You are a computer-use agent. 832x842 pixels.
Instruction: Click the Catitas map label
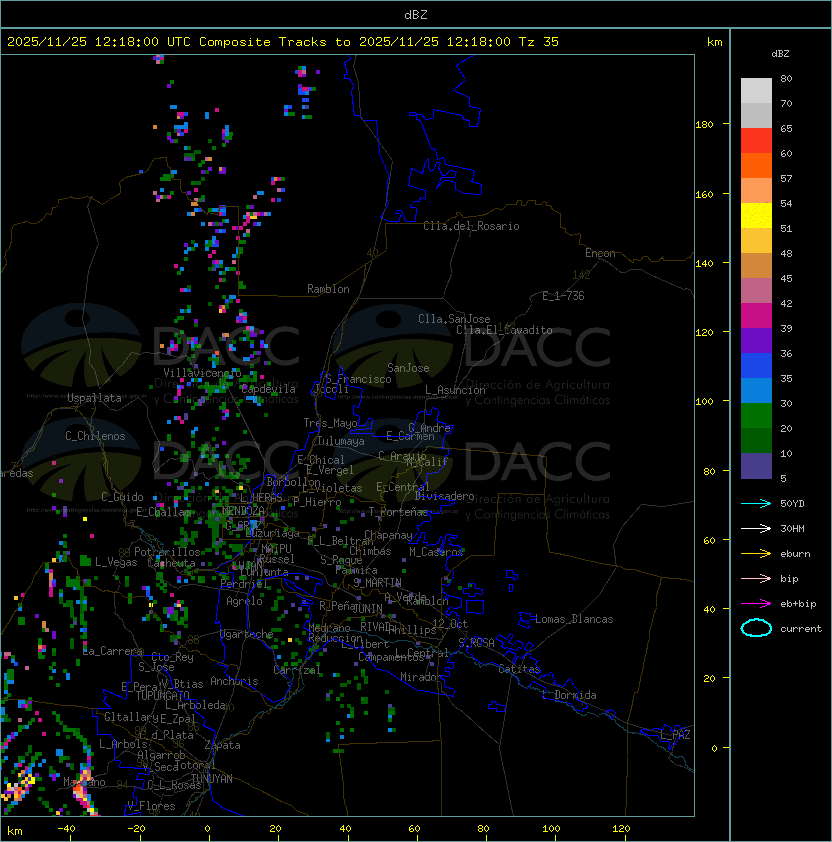[x=519, y=669]
